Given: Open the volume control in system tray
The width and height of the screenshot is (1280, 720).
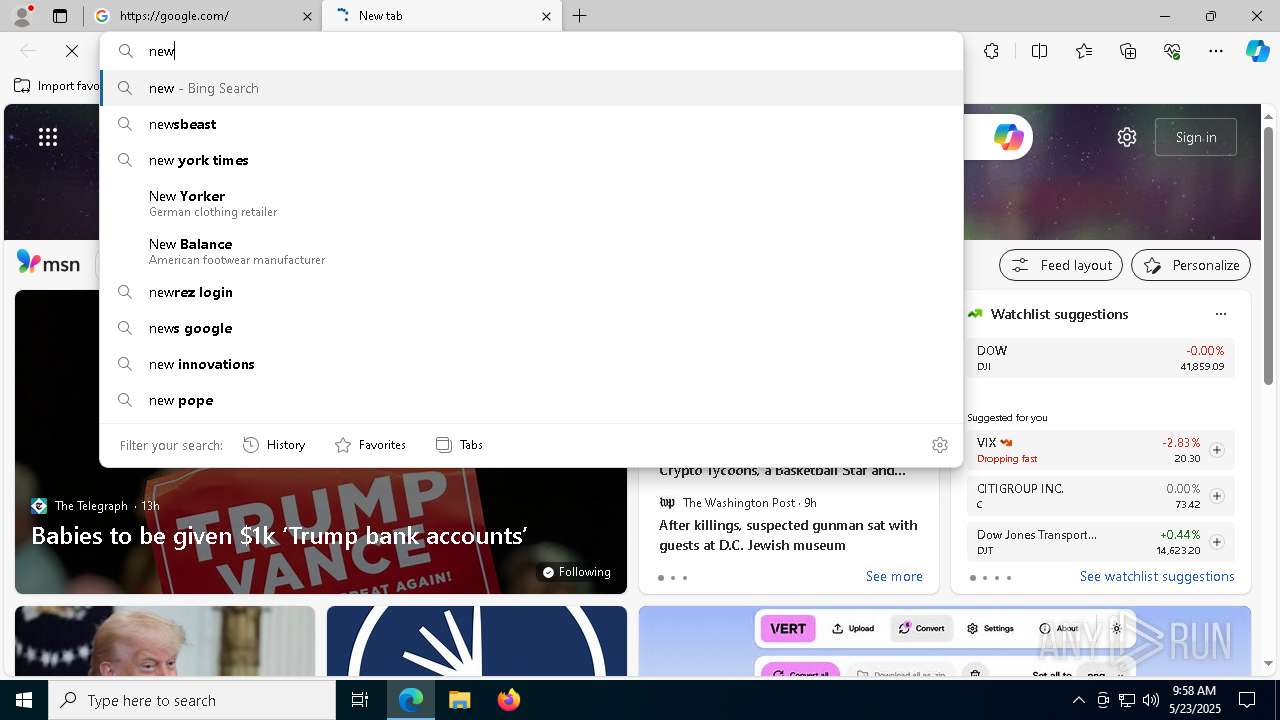Looking at the screenshot, I should [x=1150, y=700].
